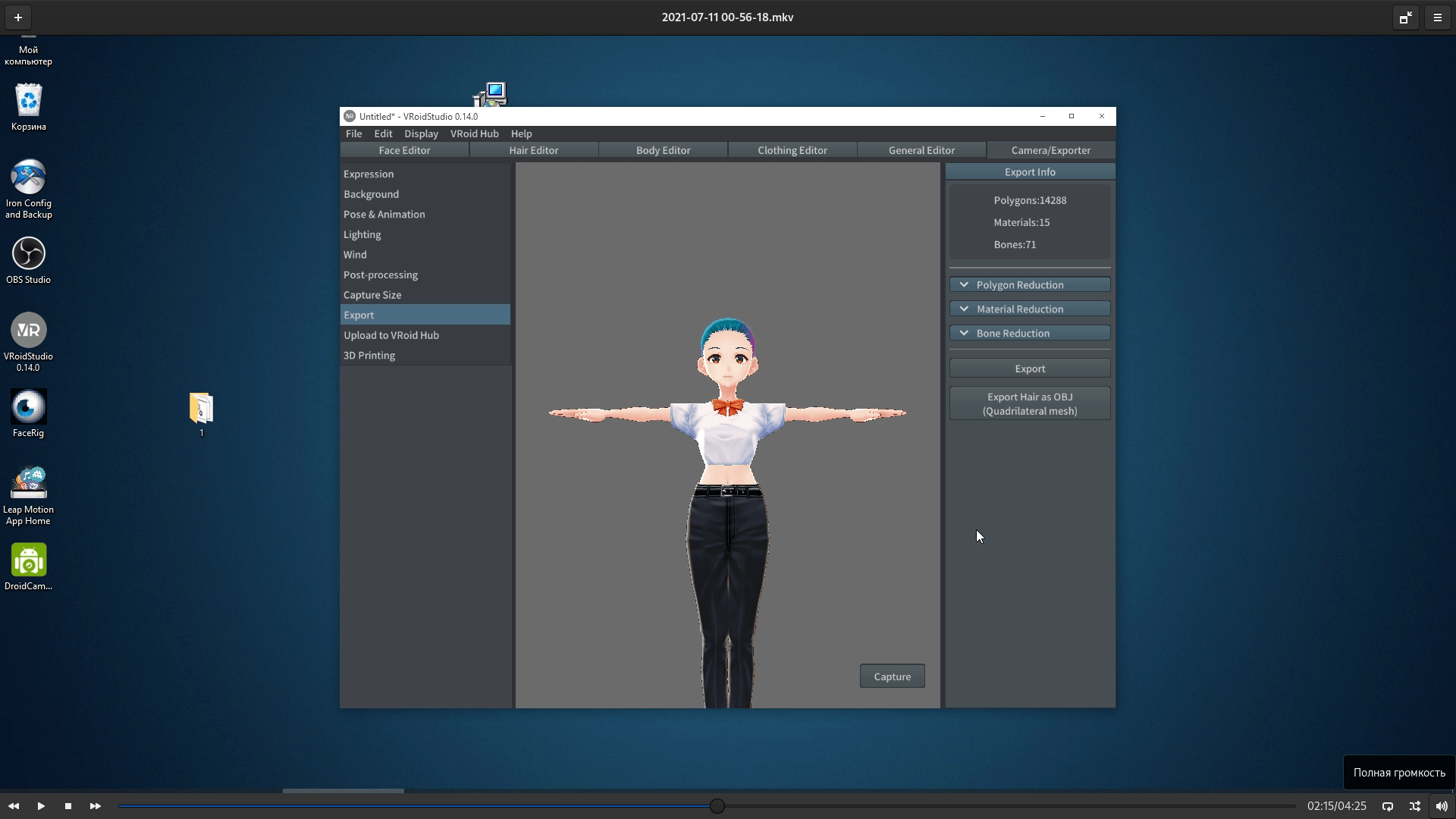
Task: Click the Polygons:14288 text
Action: (x=1030, y=200)
